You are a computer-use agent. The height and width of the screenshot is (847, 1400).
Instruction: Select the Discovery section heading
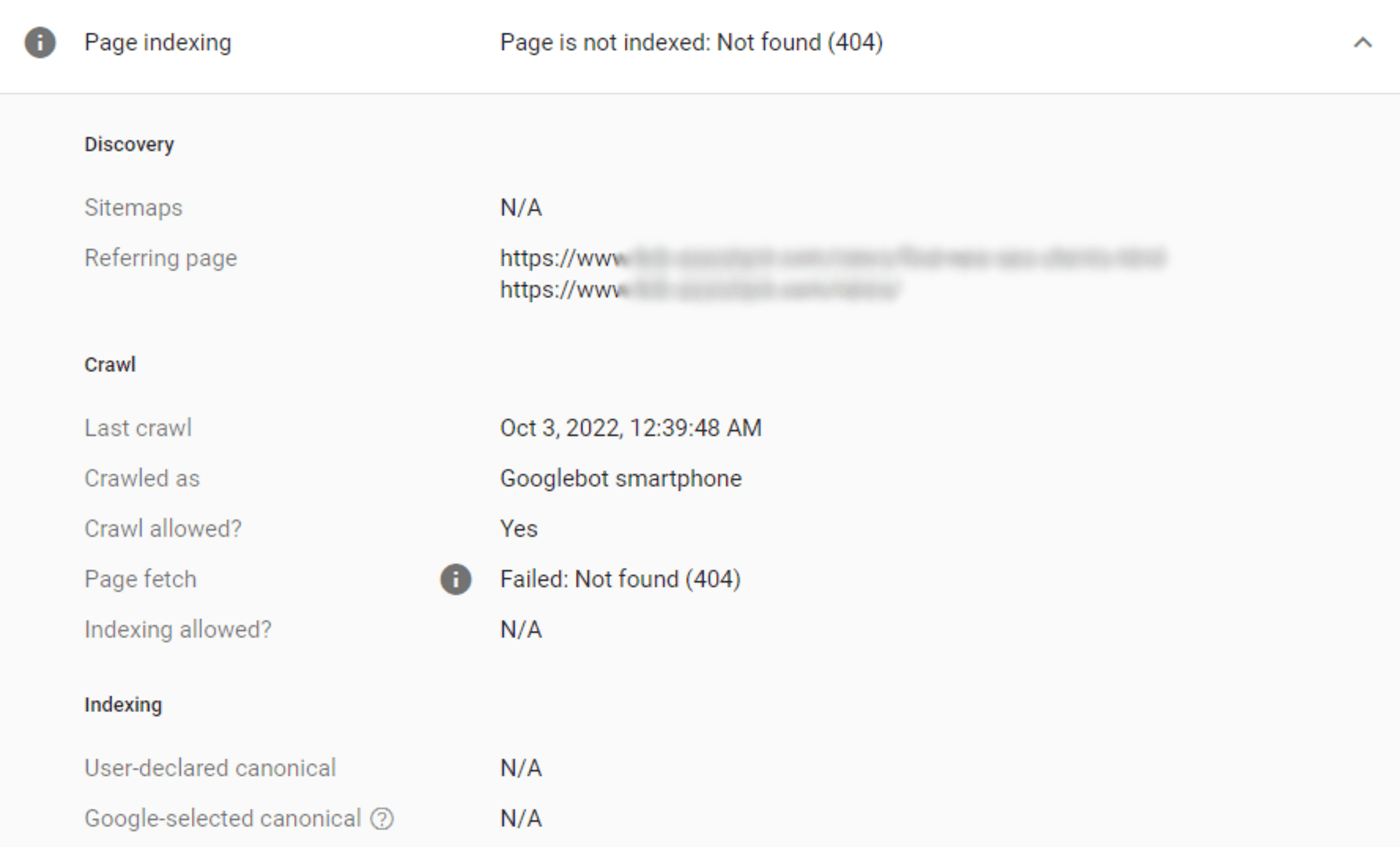tap(128, 144)
